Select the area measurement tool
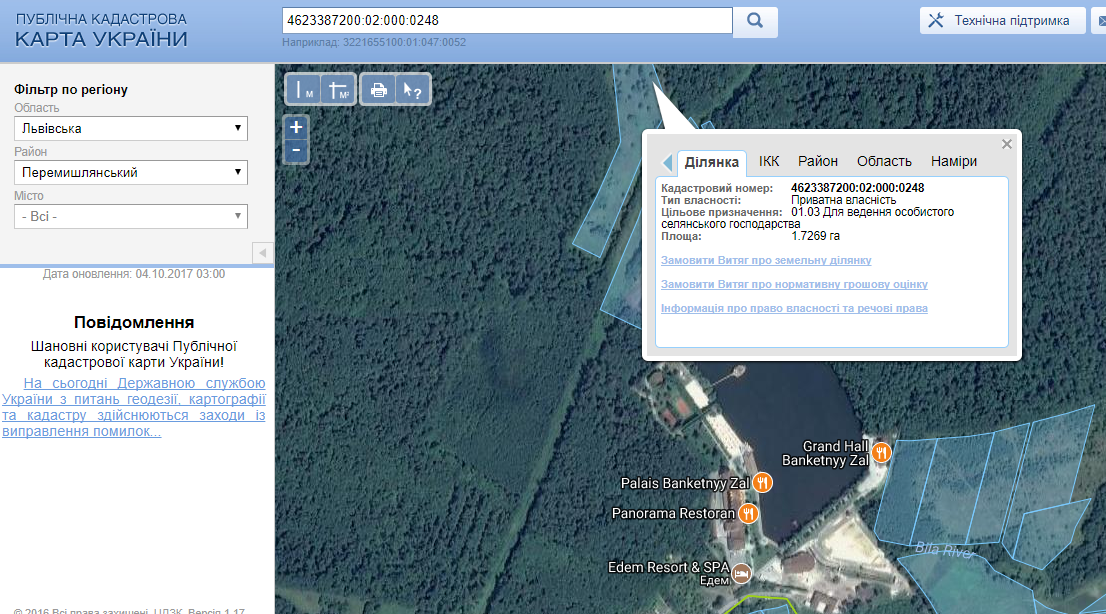 pos(339,90)
